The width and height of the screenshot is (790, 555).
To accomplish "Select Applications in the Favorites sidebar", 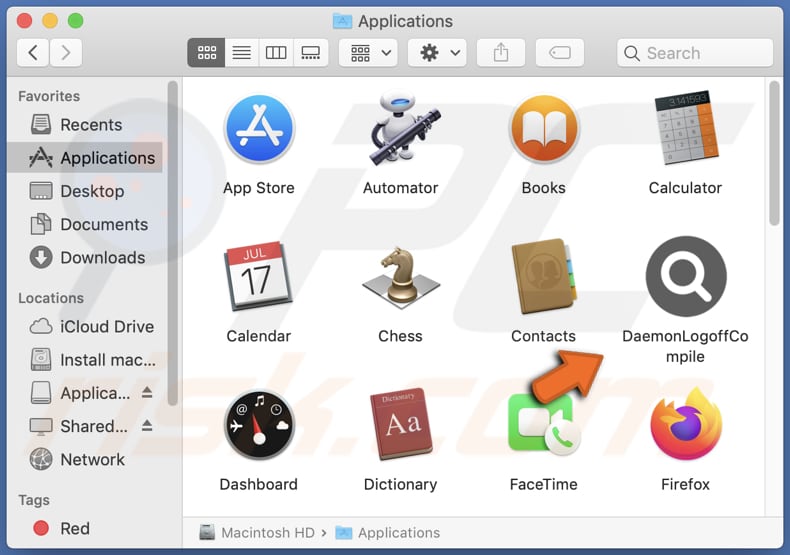I will click(85, 158).
